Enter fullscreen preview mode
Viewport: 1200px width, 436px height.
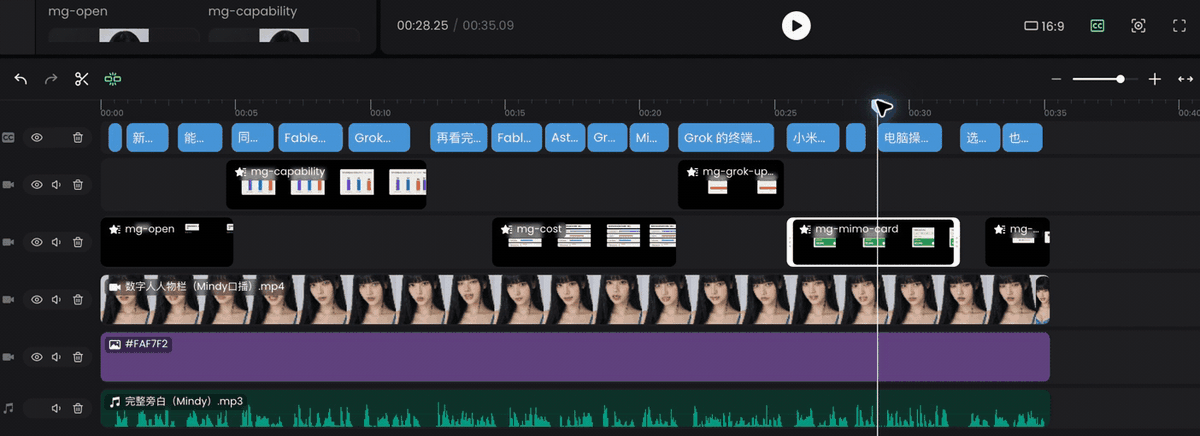[1178, 26]
